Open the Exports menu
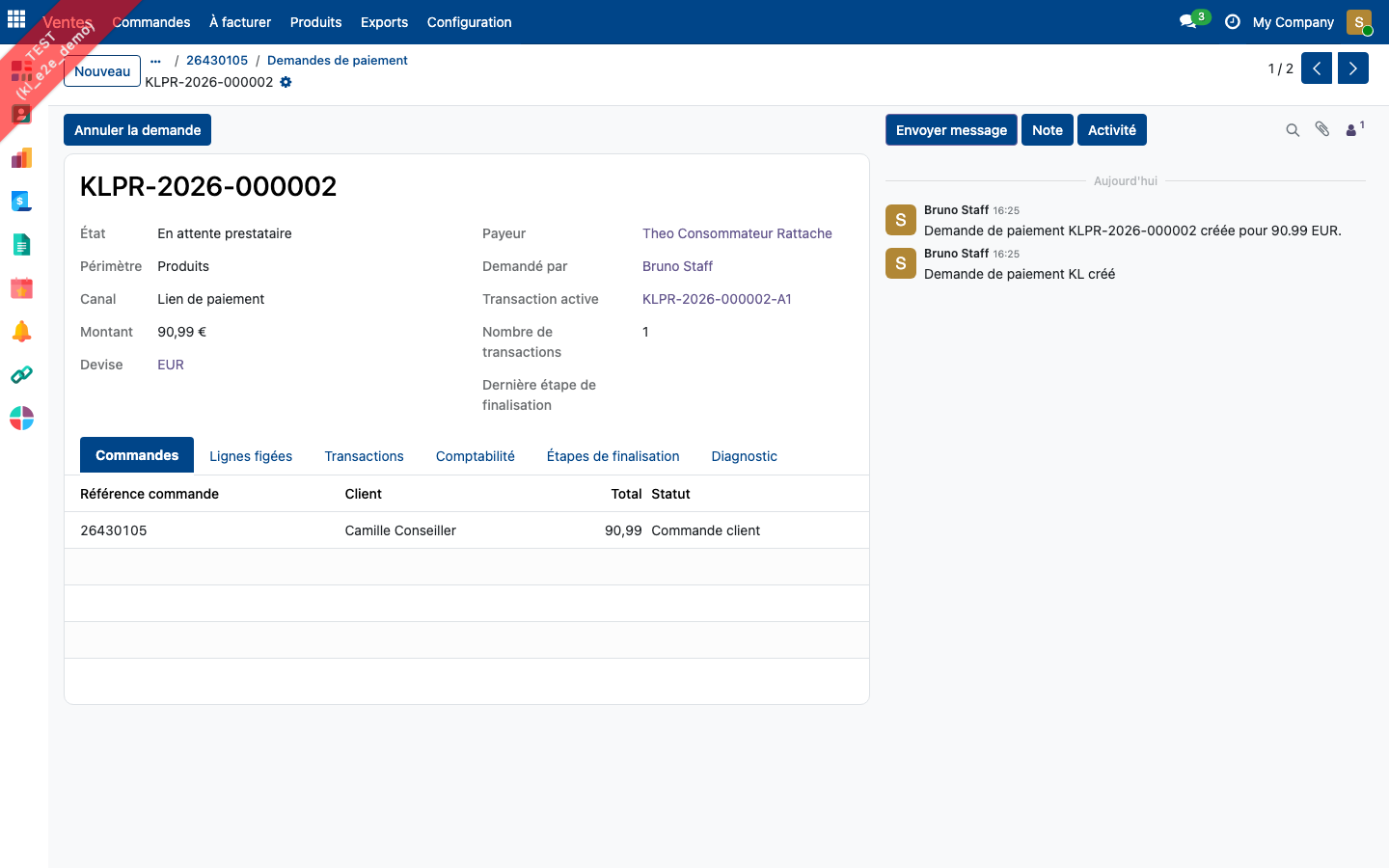 [384, 22]
